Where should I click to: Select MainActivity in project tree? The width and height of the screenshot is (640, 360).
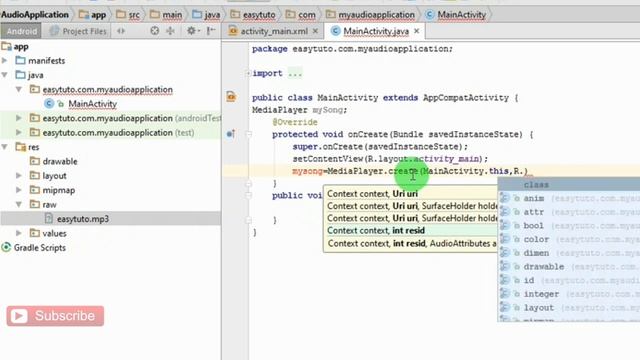click(92, 104)
